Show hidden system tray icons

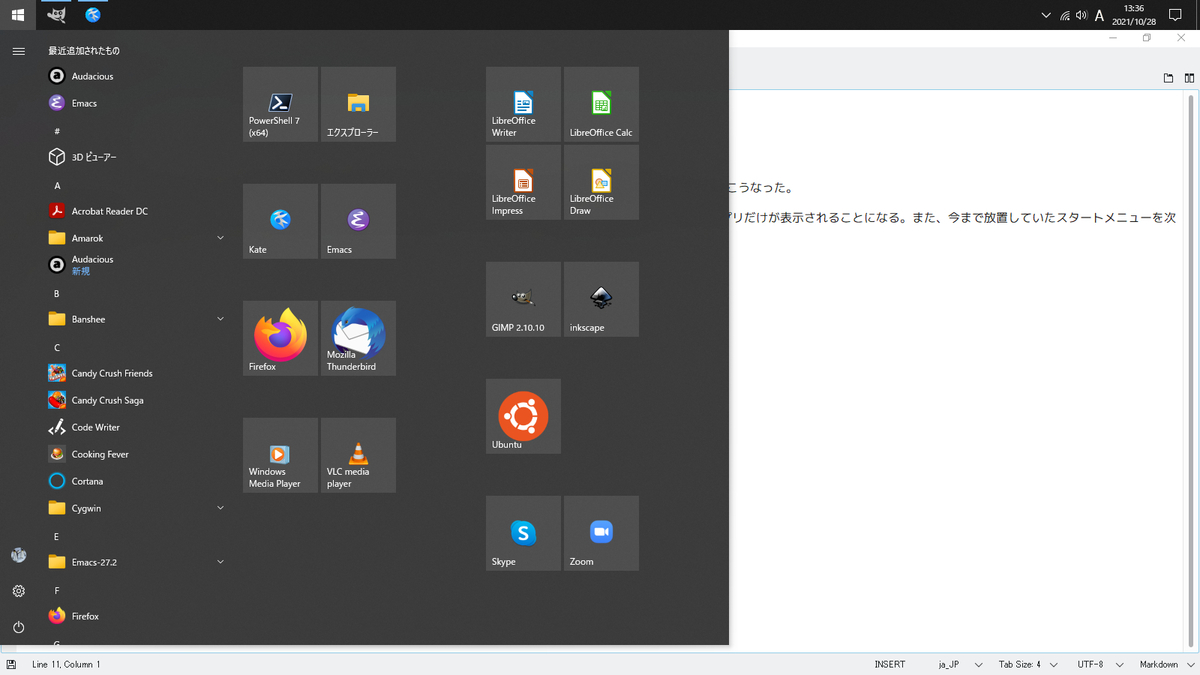(x=1046, y=15)
